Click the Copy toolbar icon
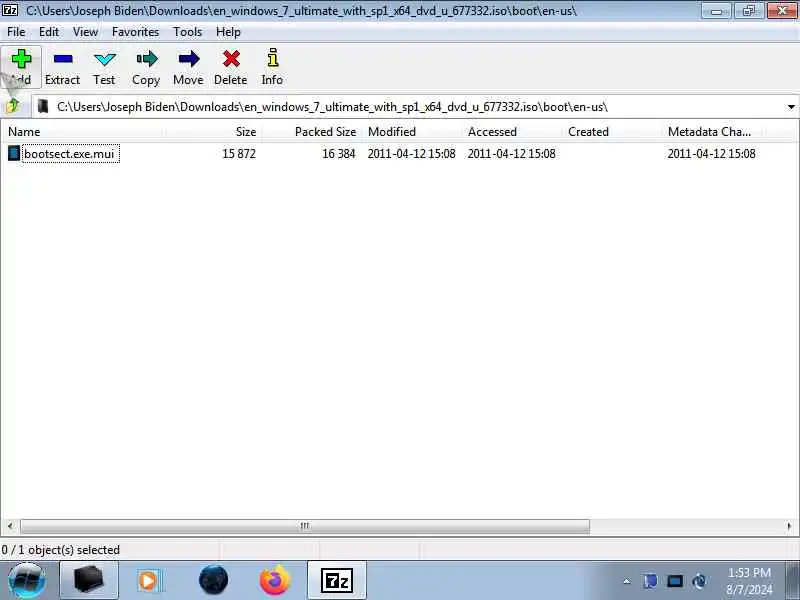 [x=146, y=67]
